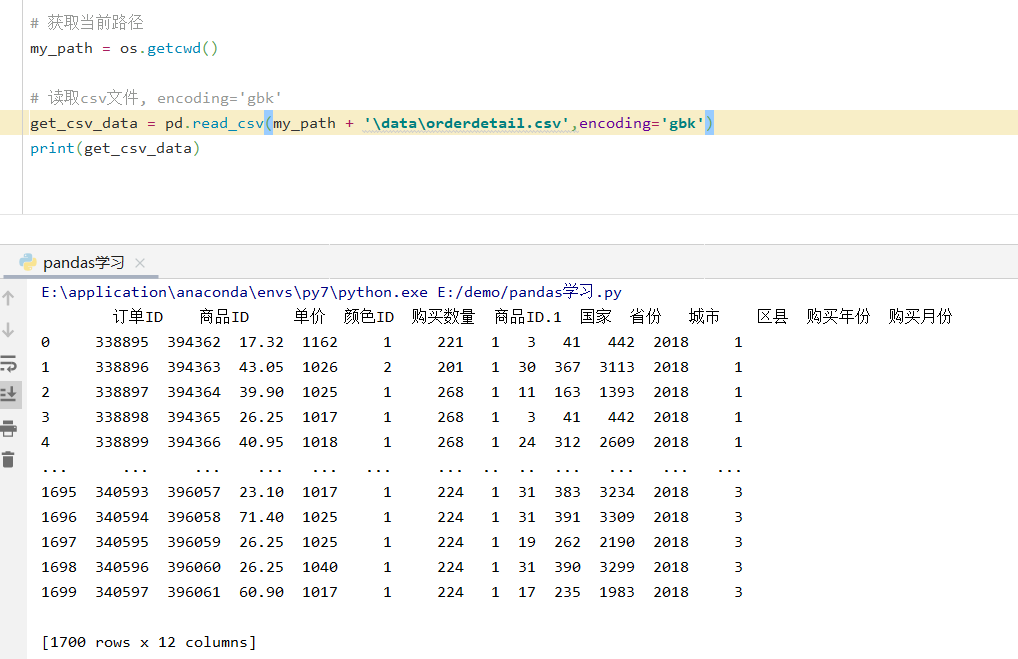1018x659 pixels.
Task: Close the pandas学习 run tab
Action: [x=140, y=263]
